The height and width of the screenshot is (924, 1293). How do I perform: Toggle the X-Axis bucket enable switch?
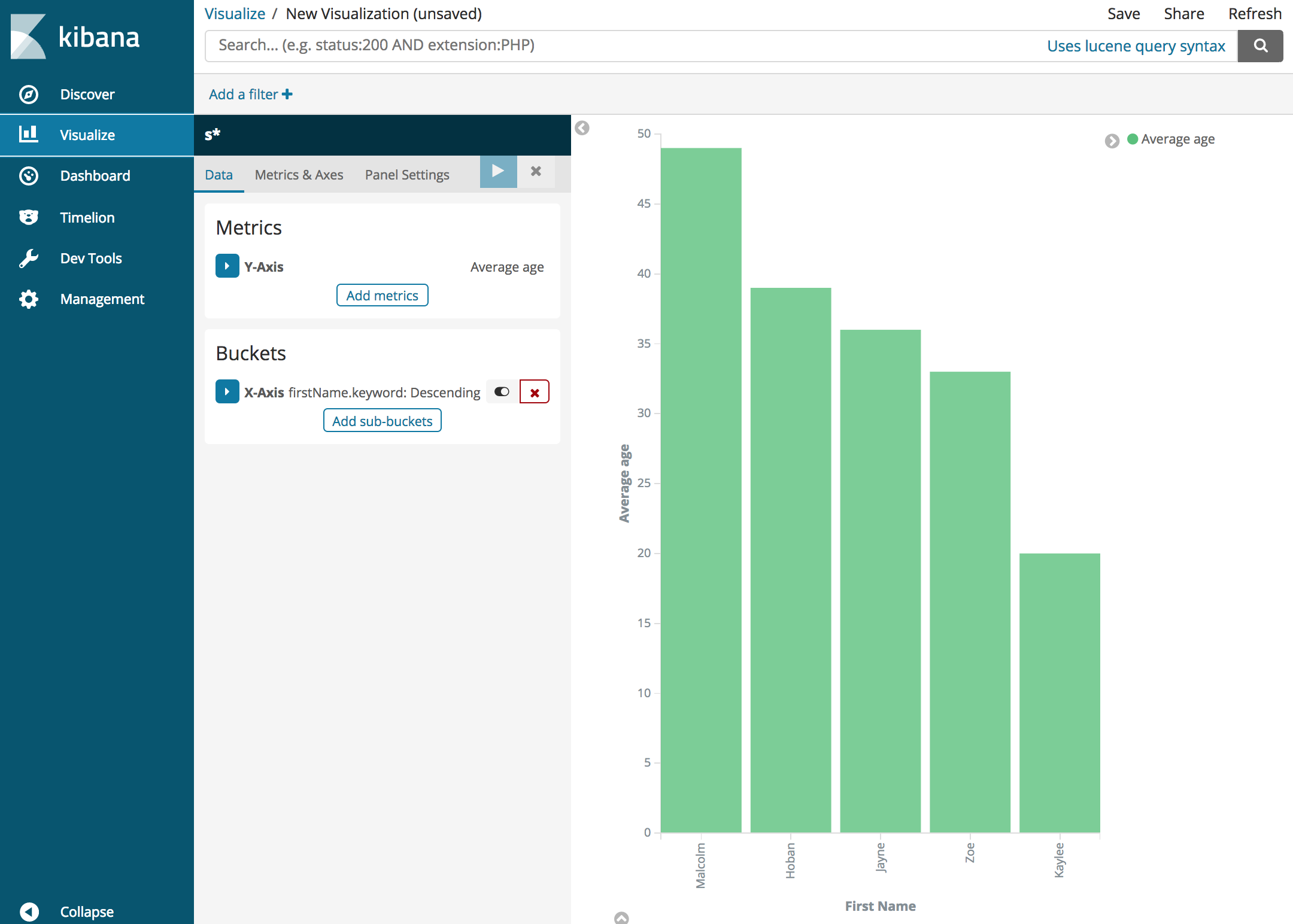(502, 392)
